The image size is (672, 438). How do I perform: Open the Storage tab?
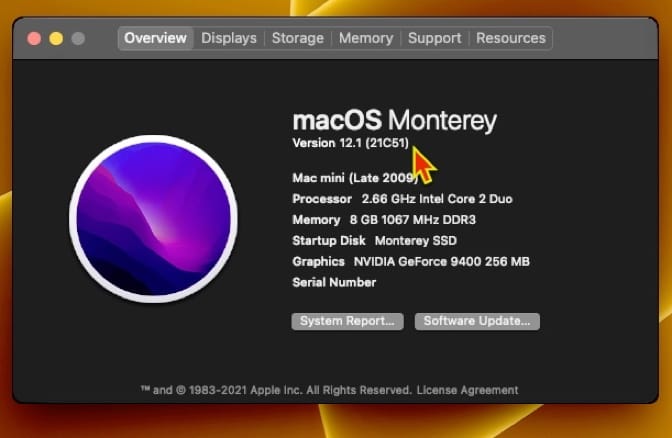click(x=298, y=38)
